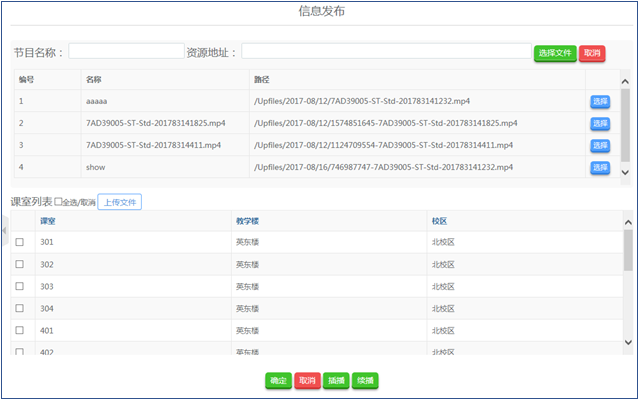
Task: Click the classroom number 303
Action: [47, 286]
